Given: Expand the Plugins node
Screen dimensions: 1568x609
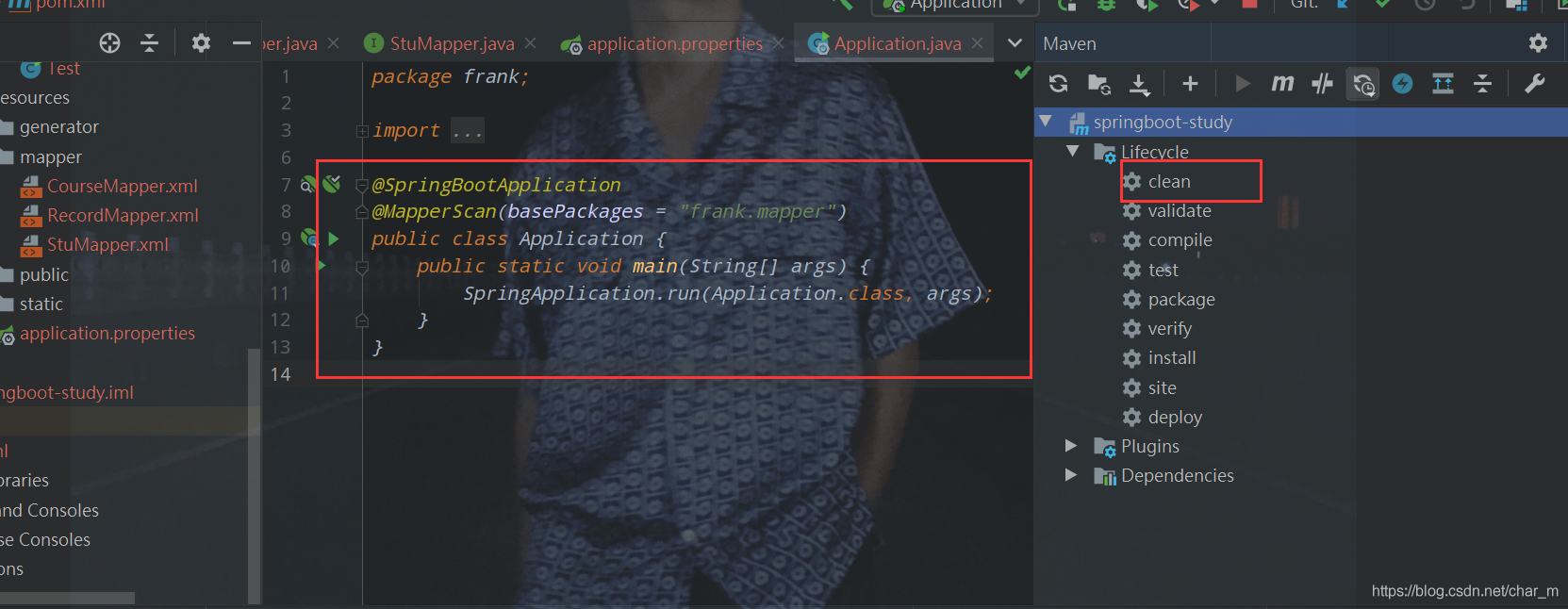Looking at the screenshot, I should coord(1071,445).
